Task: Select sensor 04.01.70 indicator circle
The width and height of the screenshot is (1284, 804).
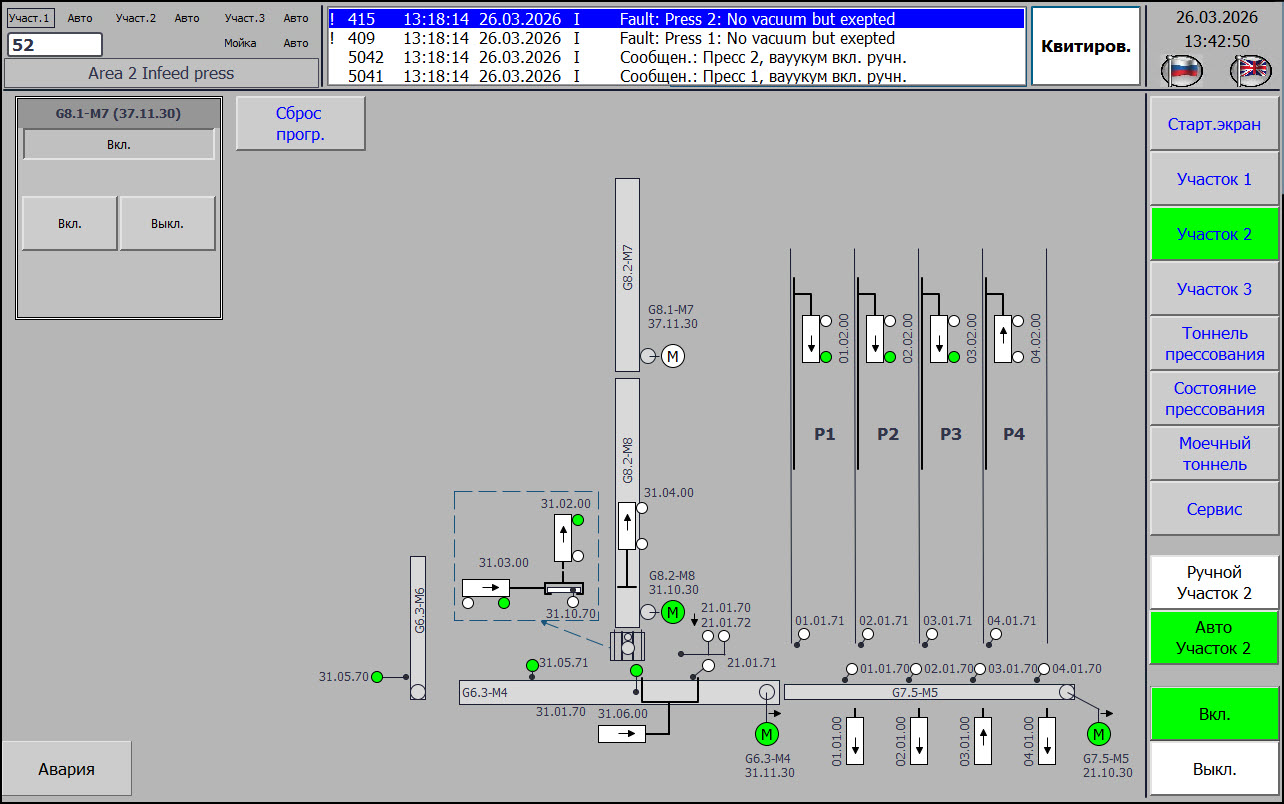Action: point(1044,669)
